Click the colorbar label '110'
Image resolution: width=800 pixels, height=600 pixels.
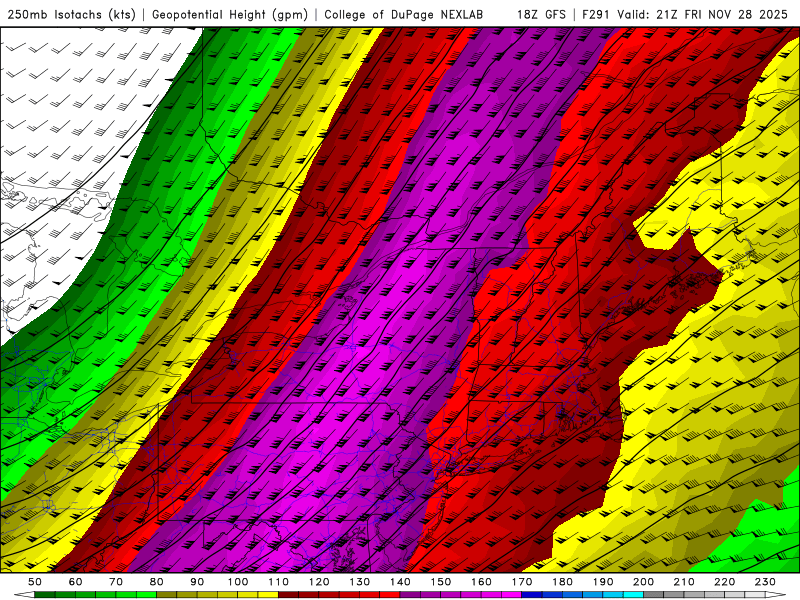point(278,582)
